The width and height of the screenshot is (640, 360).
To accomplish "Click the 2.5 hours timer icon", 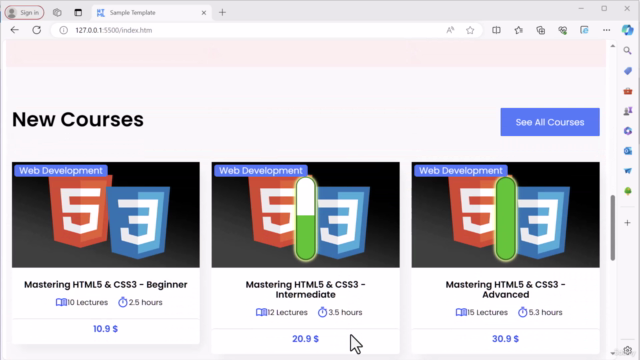I will (122, 302).
